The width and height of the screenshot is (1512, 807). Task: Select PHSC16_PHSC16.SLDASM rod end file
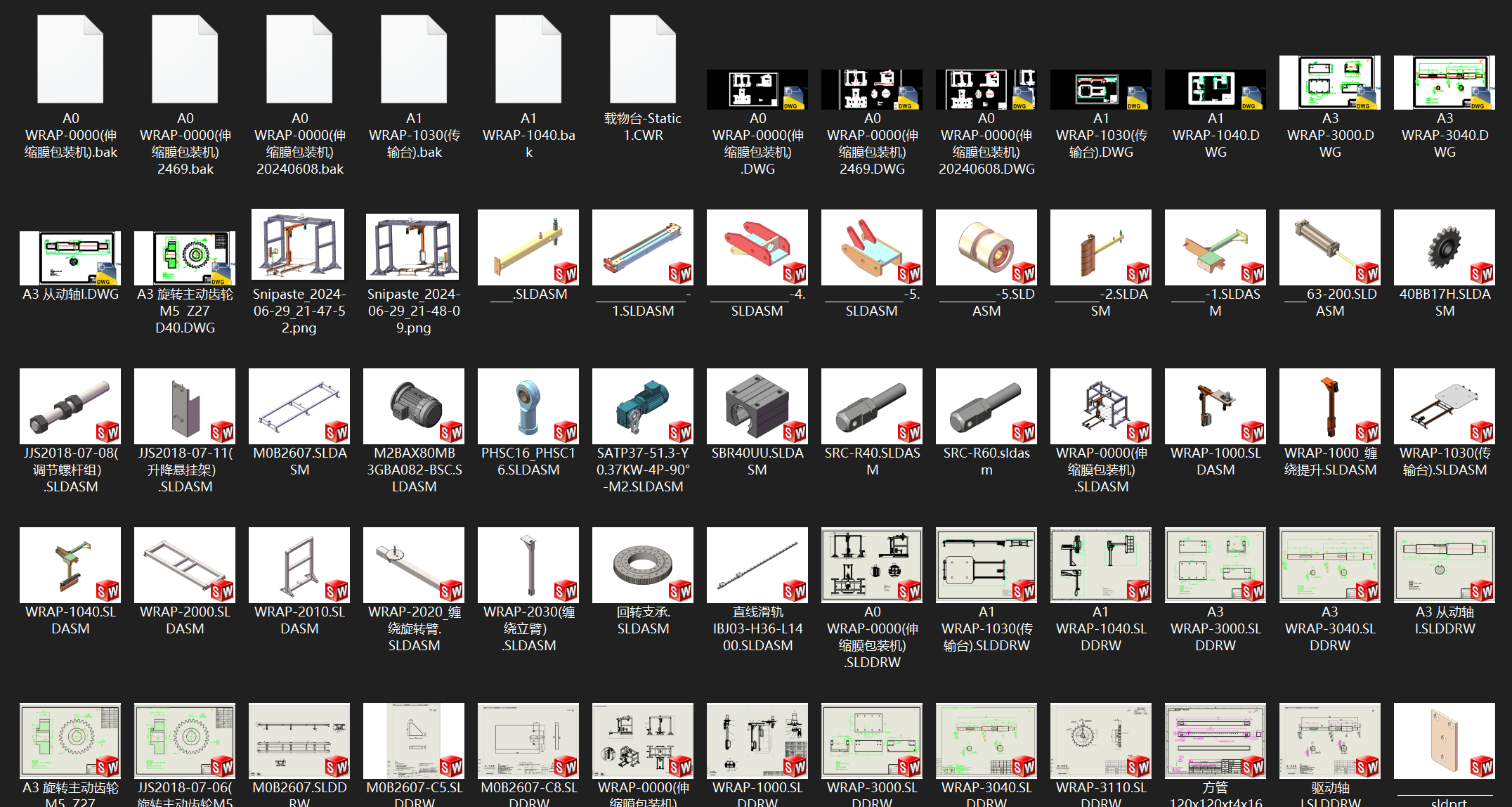[x=528, y=406]
